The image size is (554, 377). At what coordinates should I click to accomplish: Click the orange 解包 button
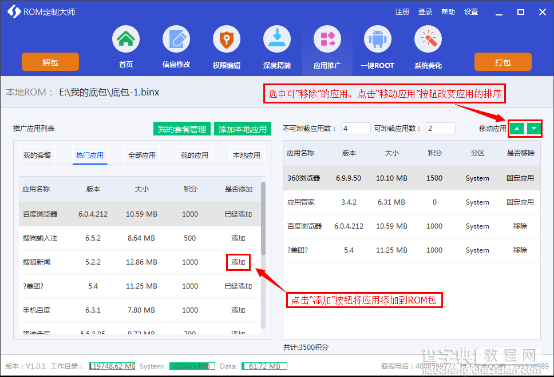(50, 62)
